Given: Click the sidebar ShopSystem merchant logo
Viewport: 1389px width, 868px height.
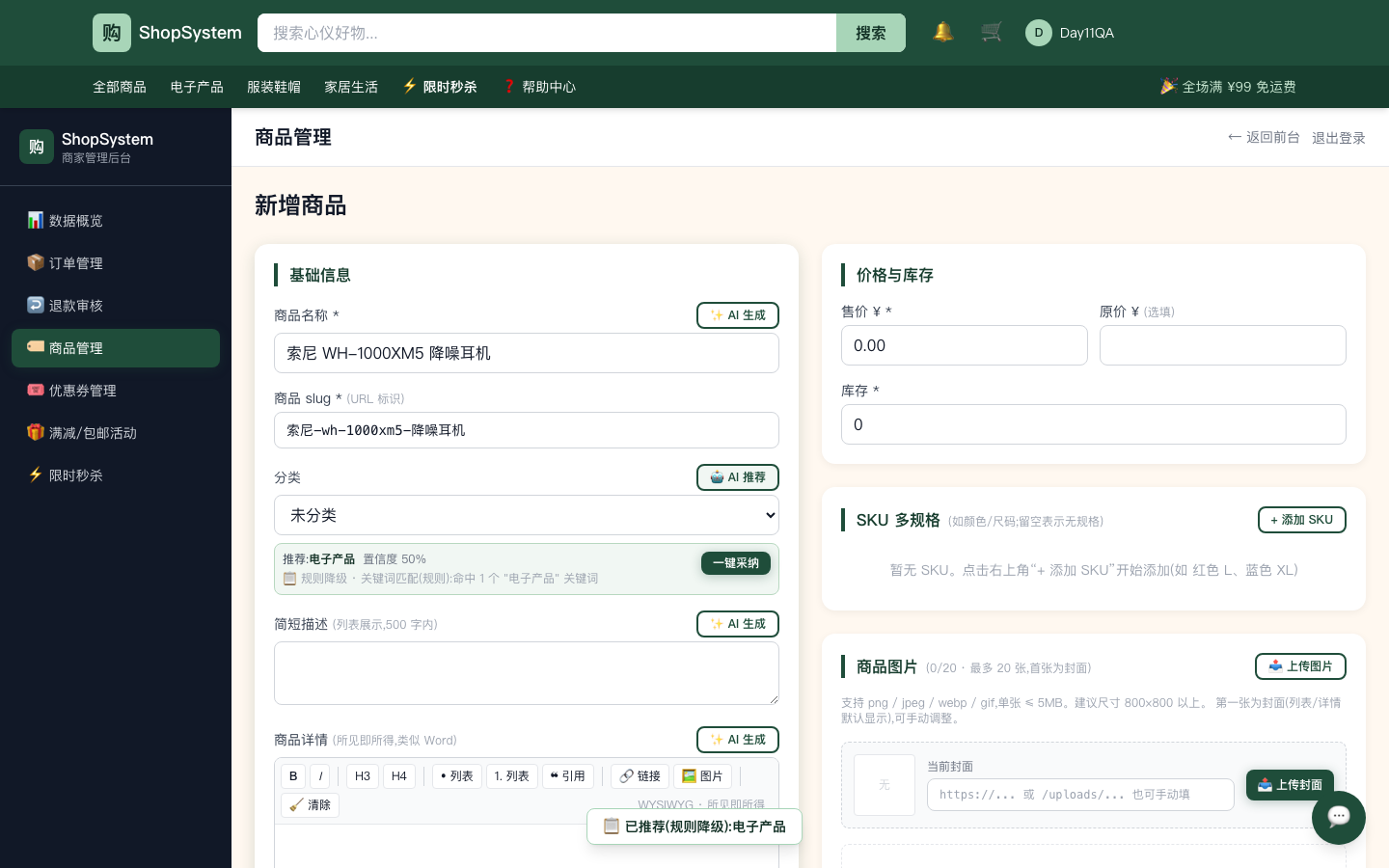Looking at the screenshot, I should (37, 147).
